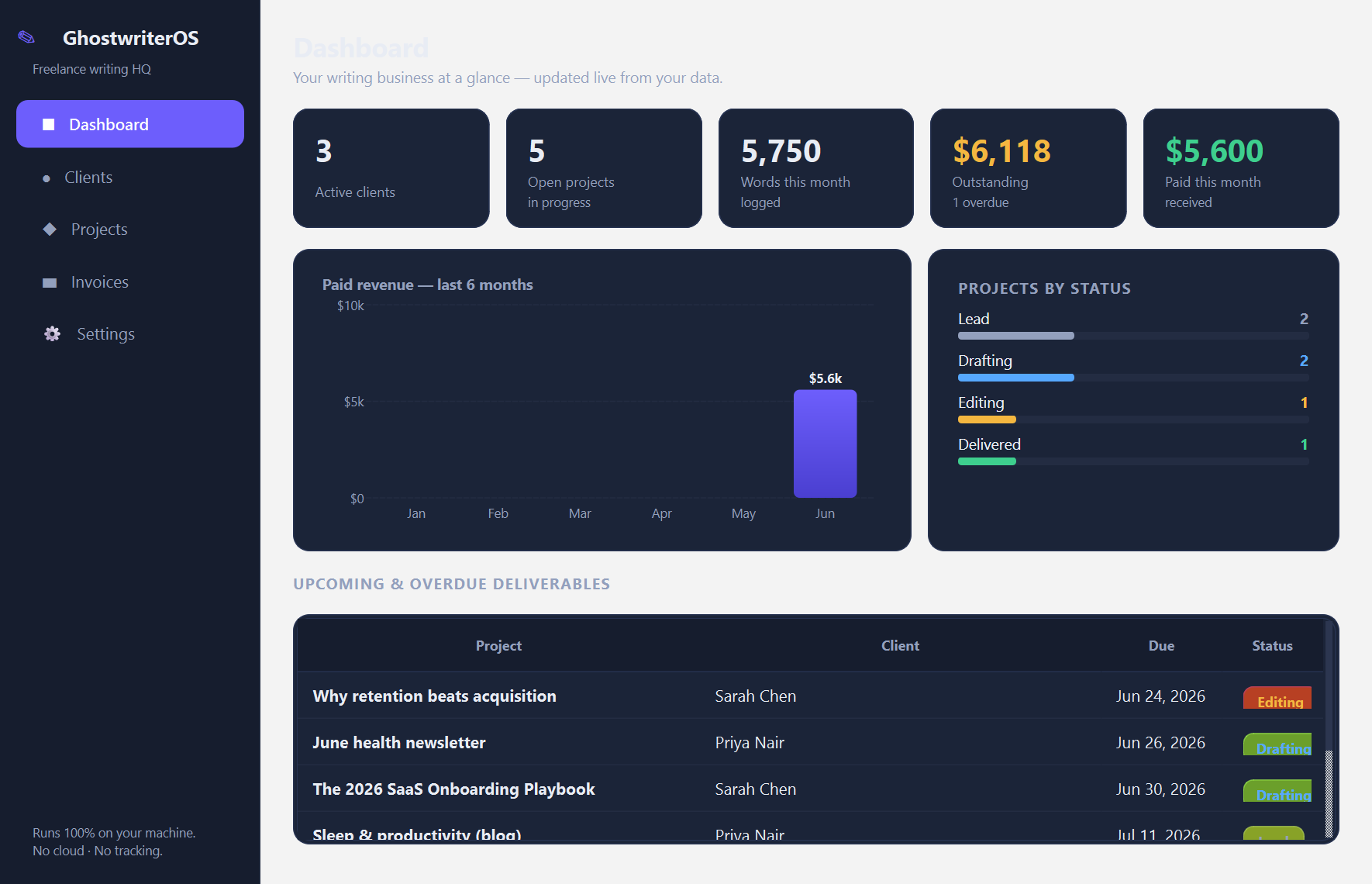This screenshot has height=884, width=1372.
Task: Click the Project column header
Action: click(498, 645)
